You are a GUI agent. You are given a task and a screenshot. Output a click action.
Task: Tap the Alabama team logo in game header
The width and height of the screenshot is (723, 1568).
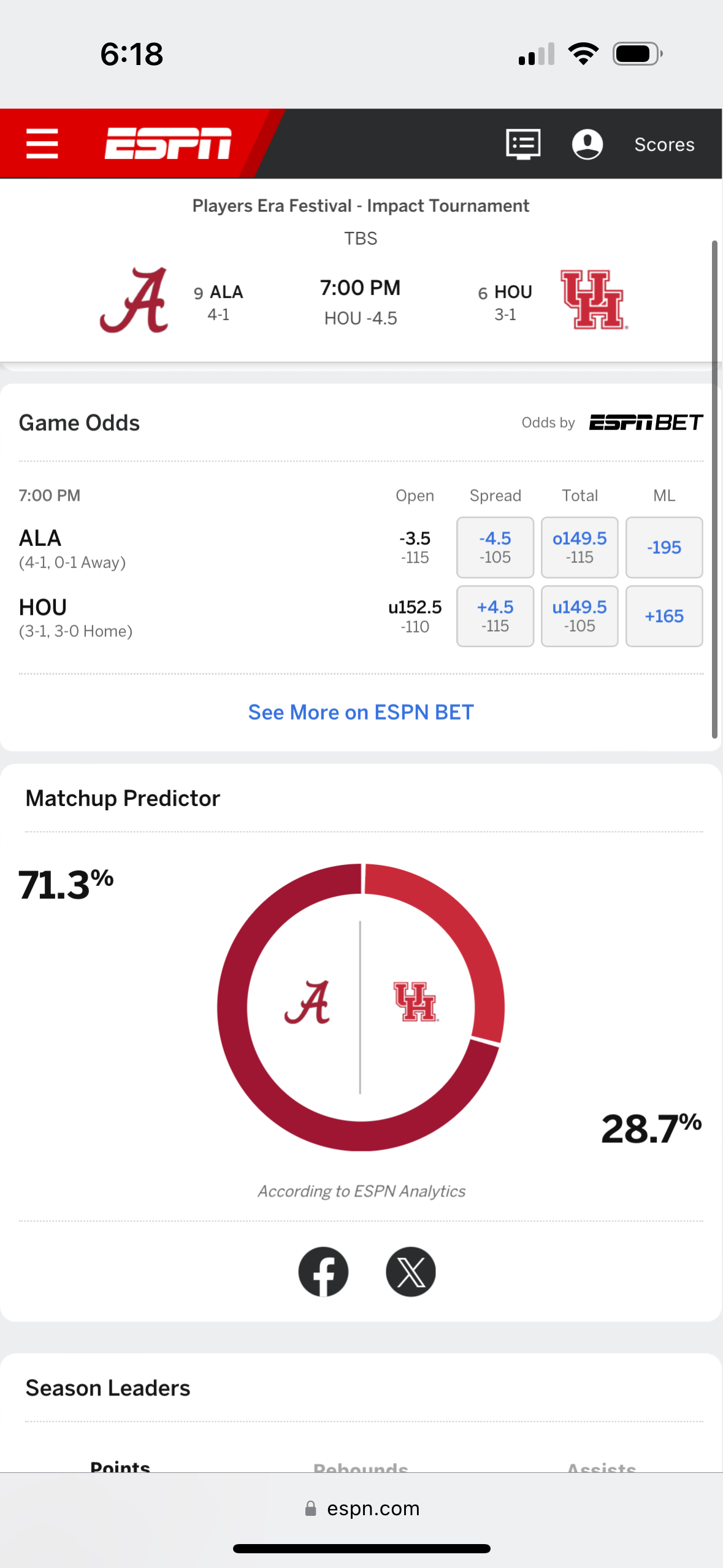[x=135, y=301]
